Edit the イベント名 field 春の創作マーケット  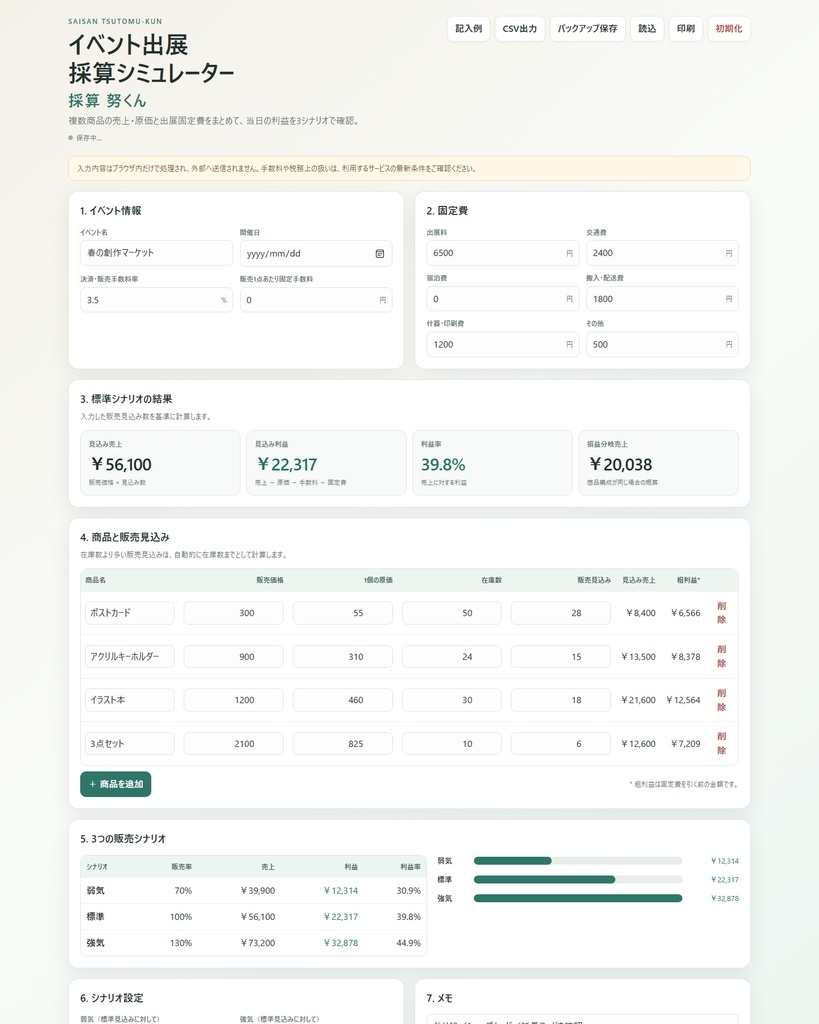157,253
